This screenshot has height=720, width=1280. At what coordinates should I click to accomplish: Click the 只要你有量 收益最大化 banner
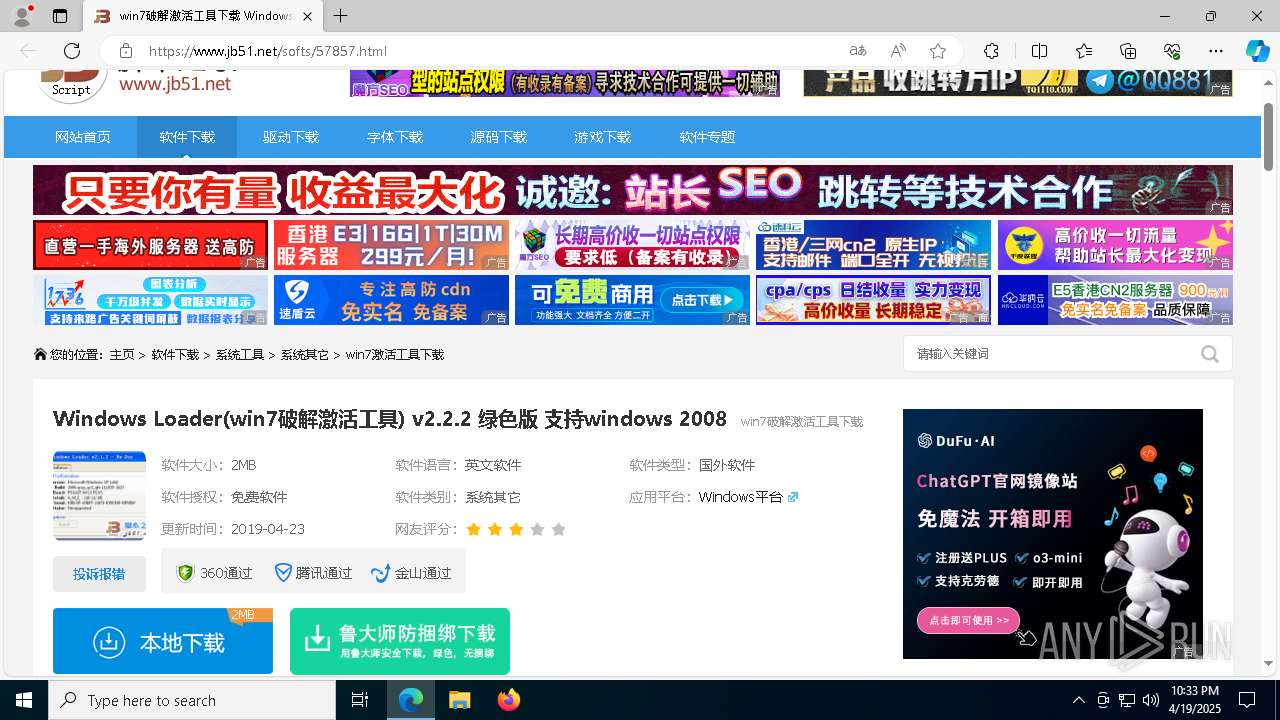pos(633,190)
